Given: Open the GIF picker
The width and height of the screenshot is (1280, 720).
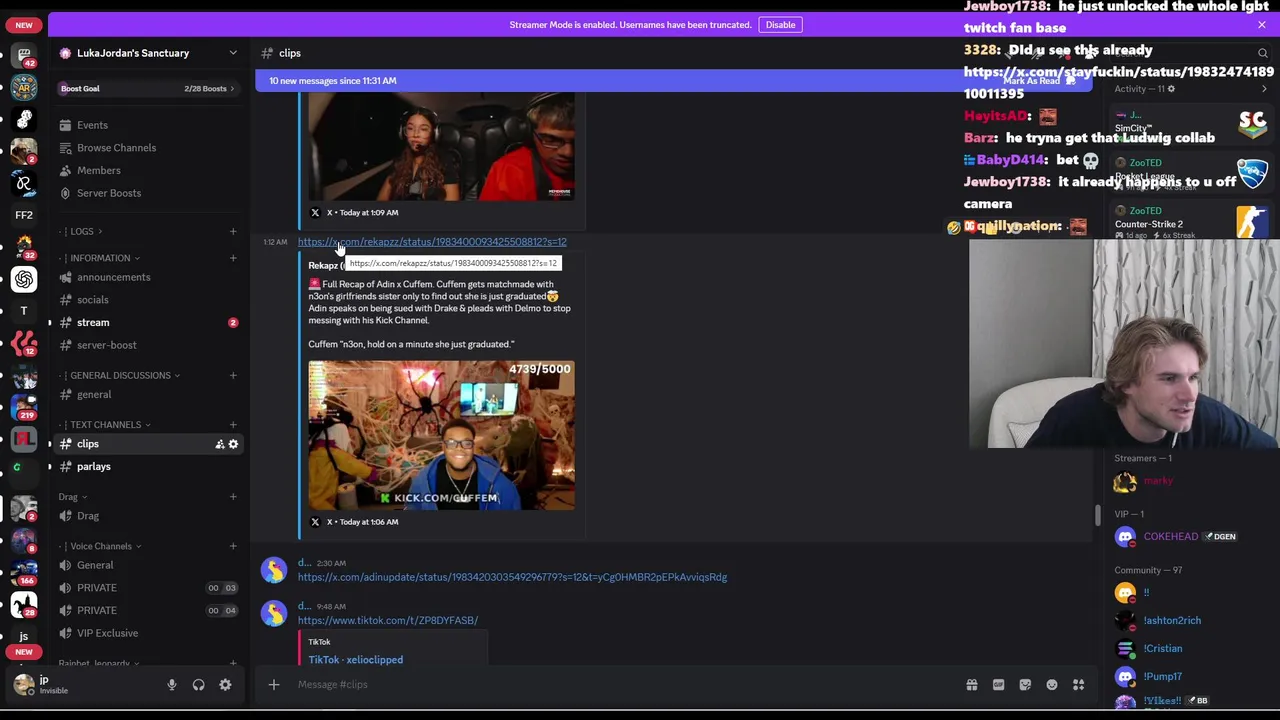Looking at the screenshot, I should coord(998,685).
